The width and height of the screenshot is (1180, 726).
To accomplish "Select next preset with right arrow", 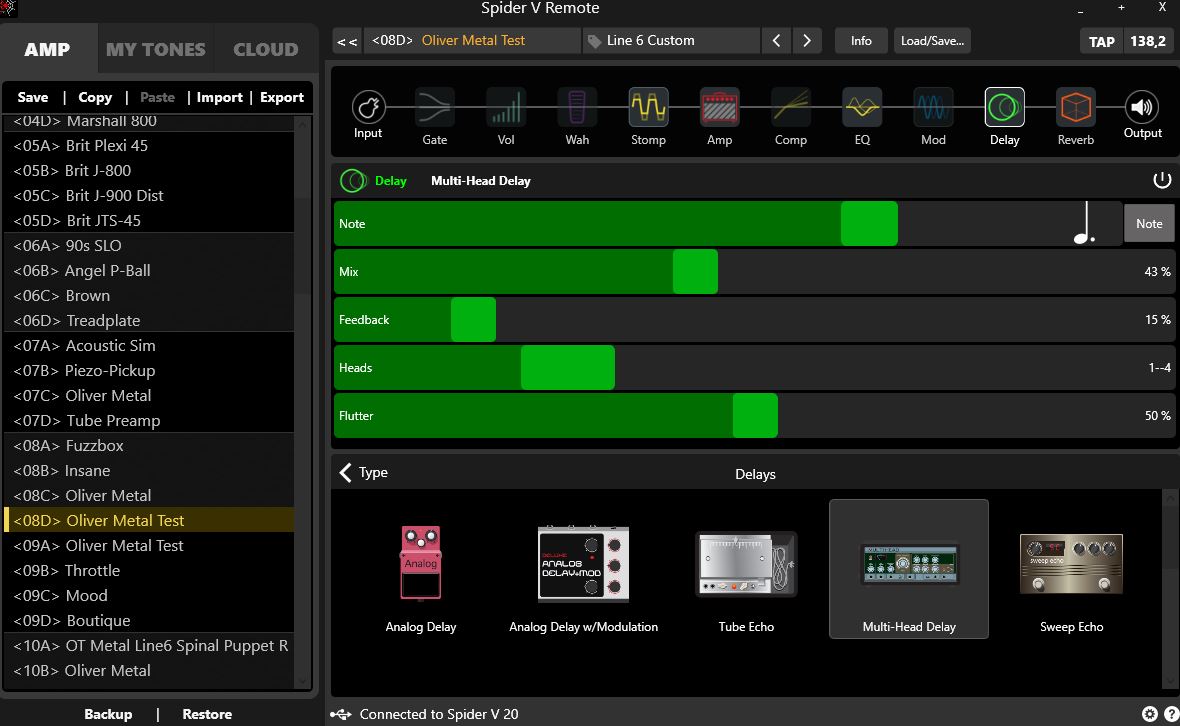I will point(807,41).
